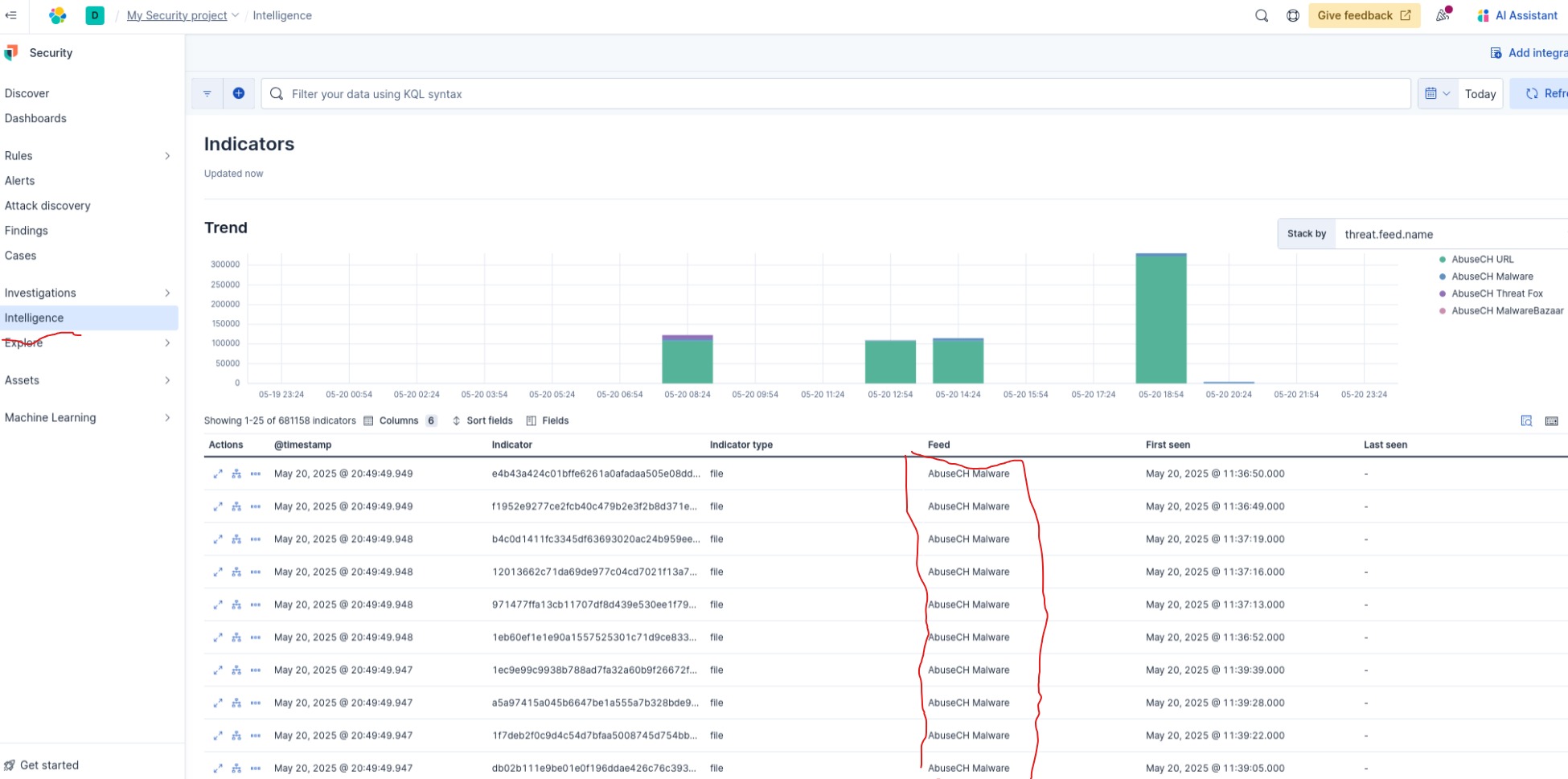1568x779 pixels.
Task: Open the newsfeed notifications icon
Action: [x=1443, y=15]
